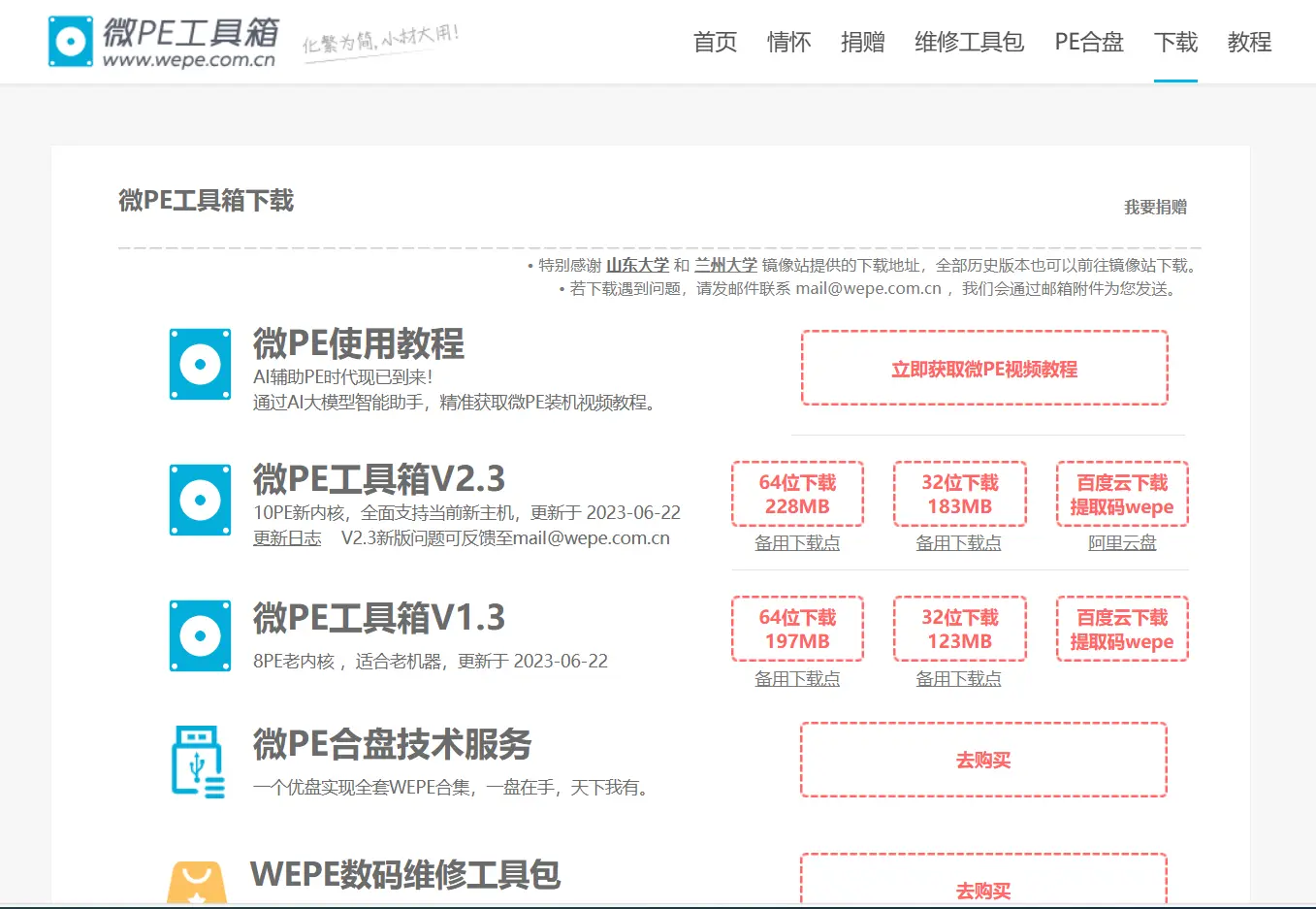Click the orange bag icon beside WEPE数码维修工具包
The height and width of the screenshot is (909, 1316).
[x=197, y=882]
